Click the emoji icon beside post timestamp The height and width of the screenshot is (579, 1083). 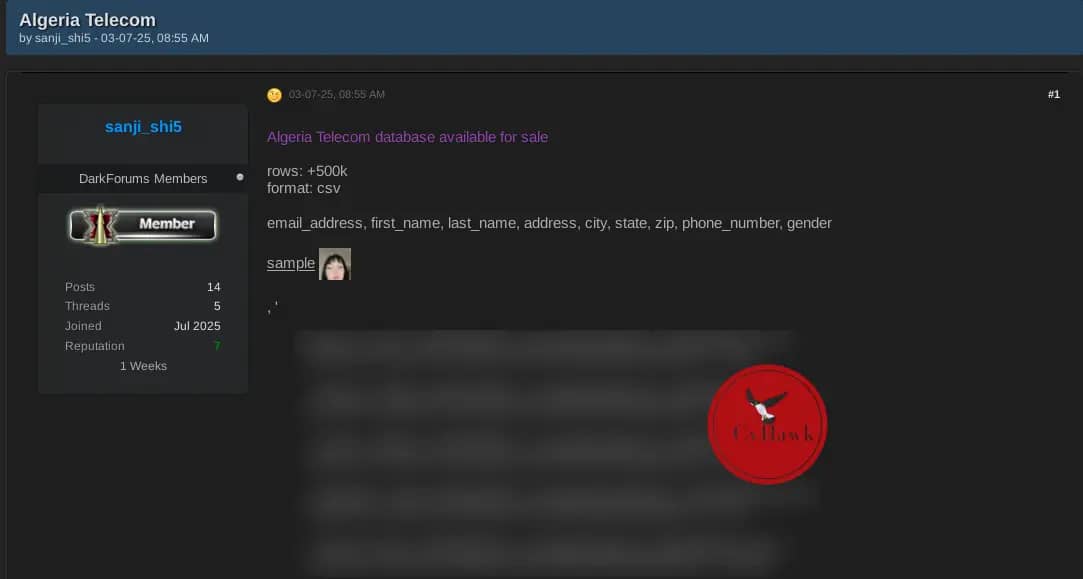274,95
